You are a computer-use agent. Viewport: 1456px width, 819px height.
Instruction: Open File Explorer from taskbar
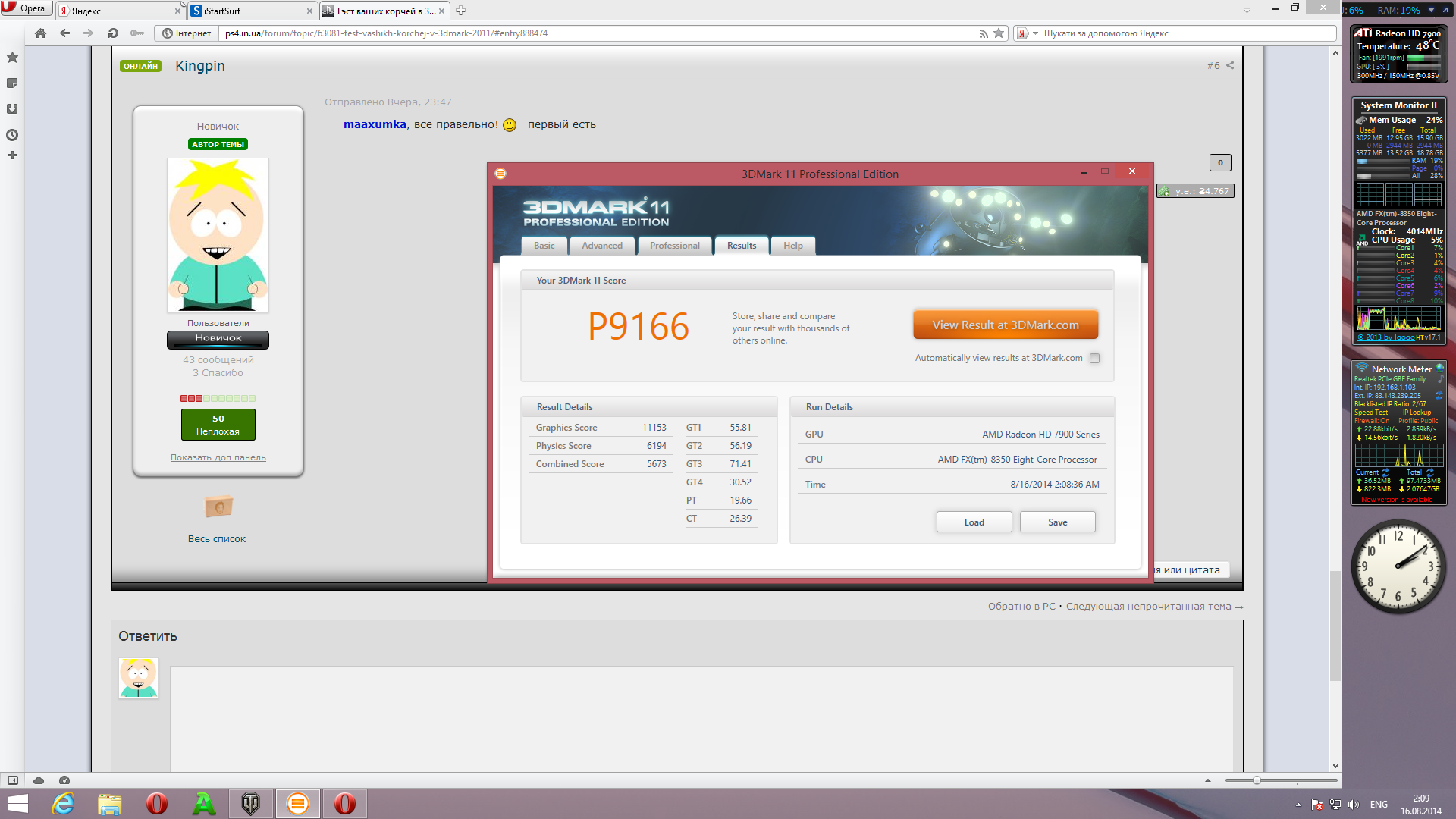tap(110, 804)
